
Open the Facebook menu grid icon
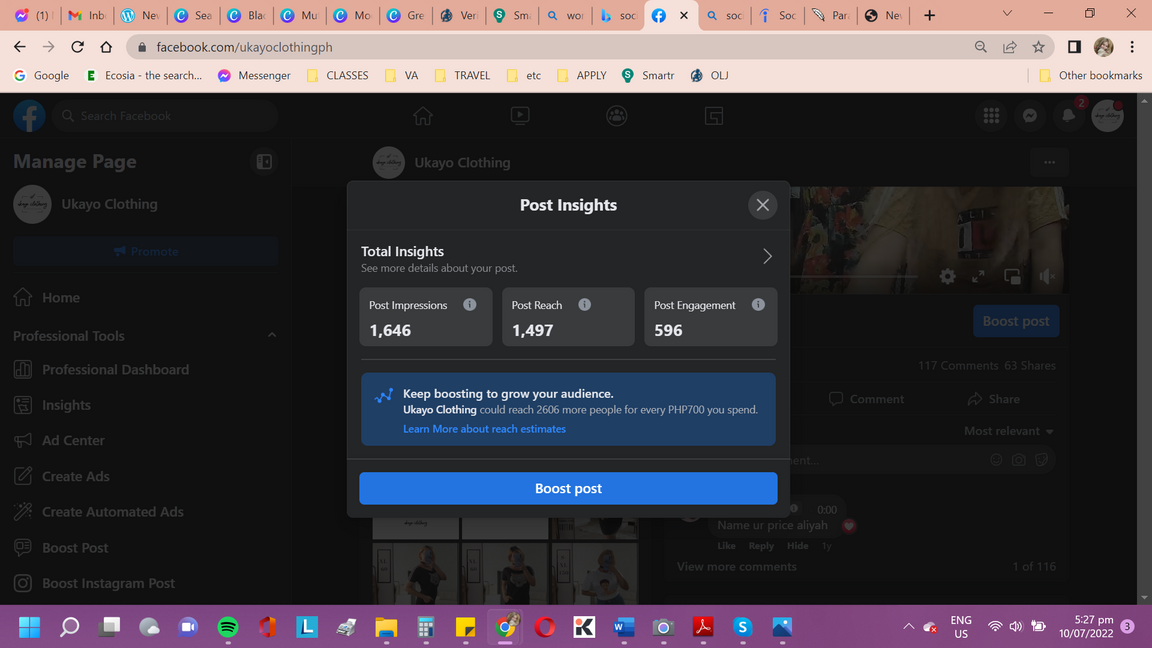[991, 116]
